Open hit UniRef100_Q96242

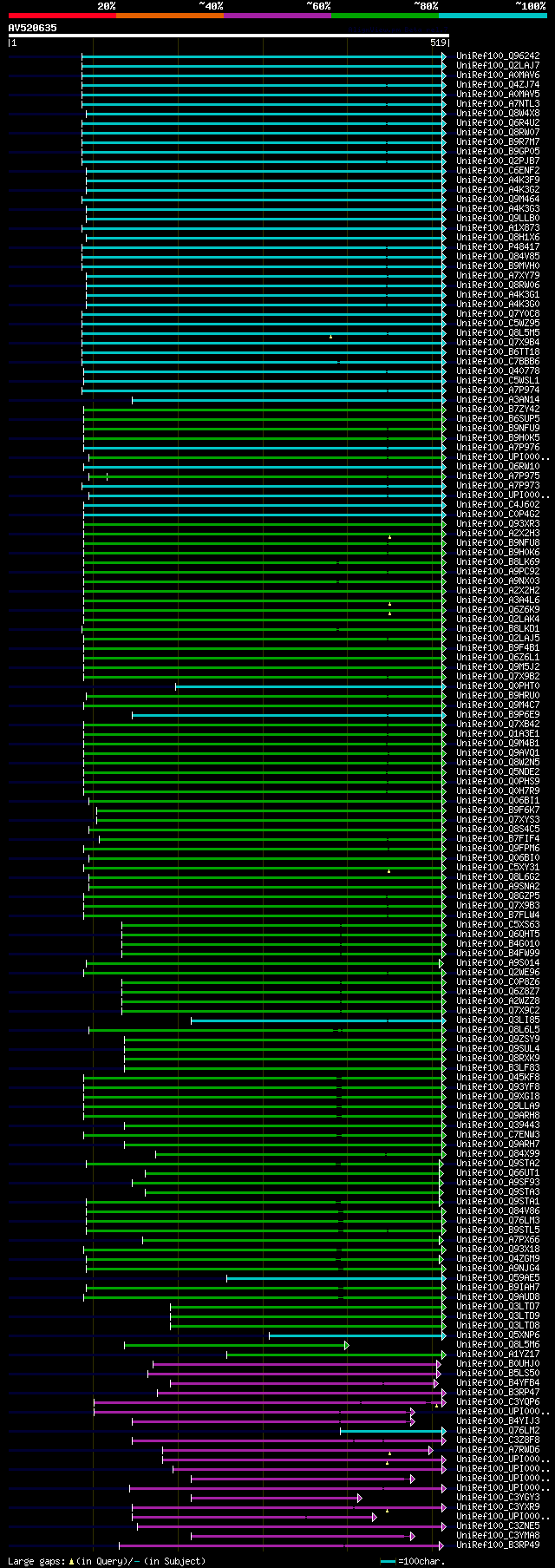pyautogui.click(x=498, y=56)
